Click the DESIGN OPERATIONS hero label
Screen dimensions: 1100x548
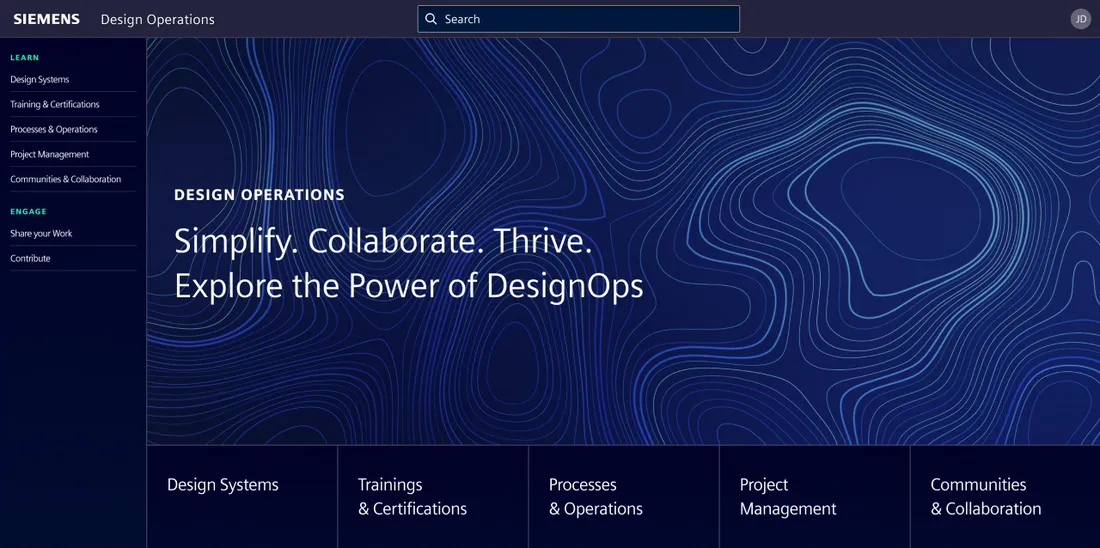[260, 195]
